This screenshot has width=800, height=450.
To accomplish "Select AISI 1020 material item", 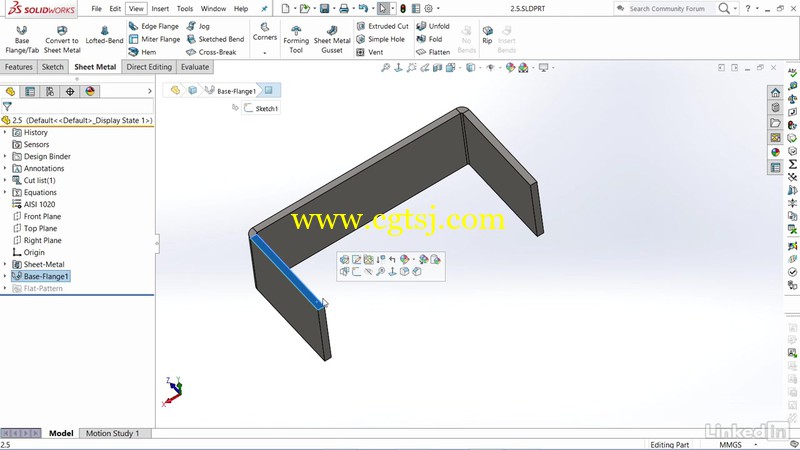I will coord(34,204).
